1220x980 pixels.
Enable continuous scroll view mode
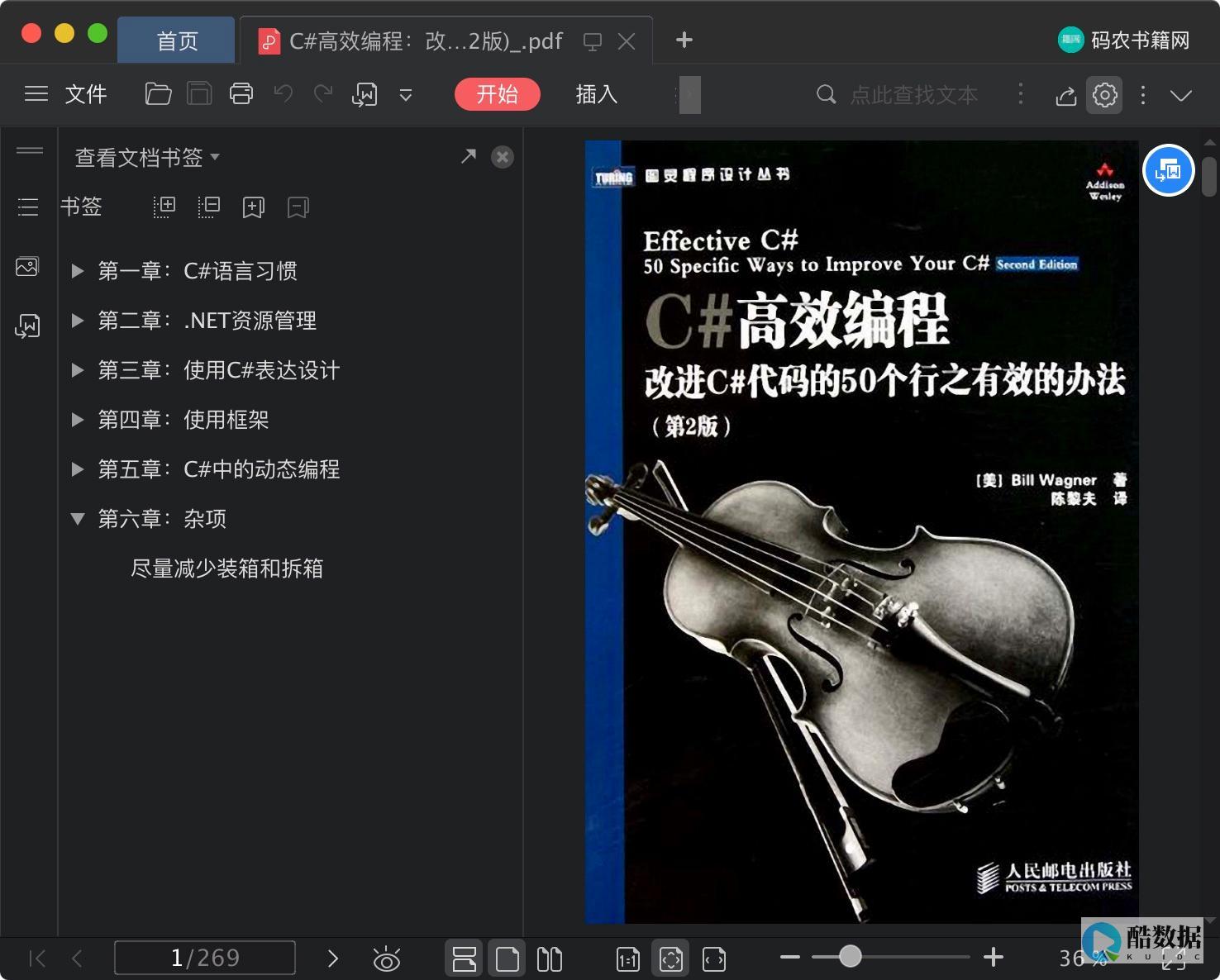tap(465, 959)
